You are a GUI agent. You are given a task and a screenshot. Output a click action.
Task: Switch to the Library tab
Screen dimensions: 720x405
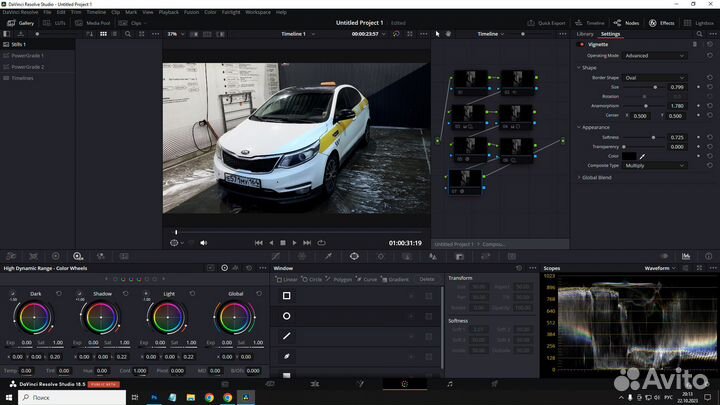(x=585, y=34)
